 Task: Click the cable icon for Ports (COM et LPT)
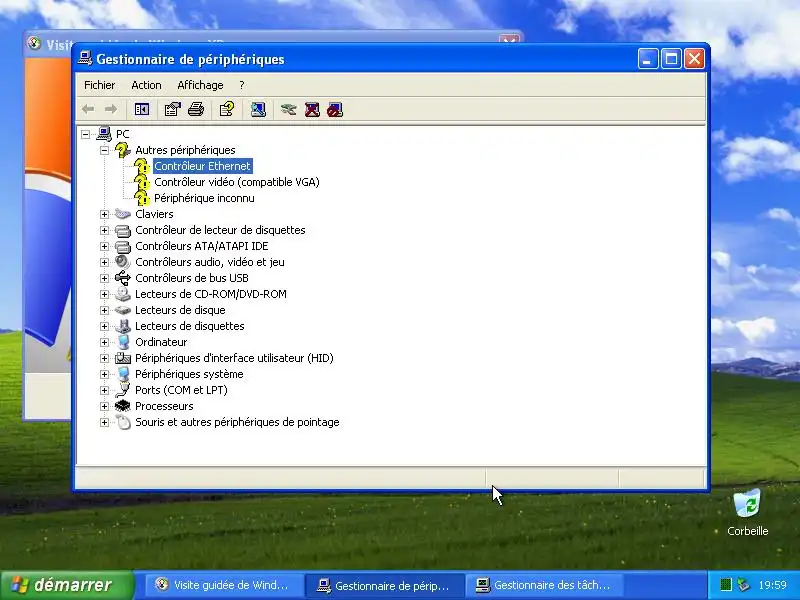point(123,390)
